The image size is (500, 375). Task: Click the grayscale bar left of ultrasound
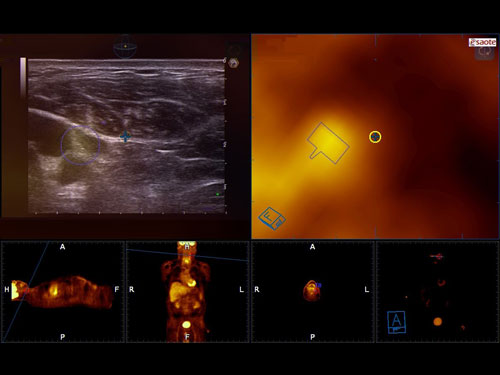23,78
